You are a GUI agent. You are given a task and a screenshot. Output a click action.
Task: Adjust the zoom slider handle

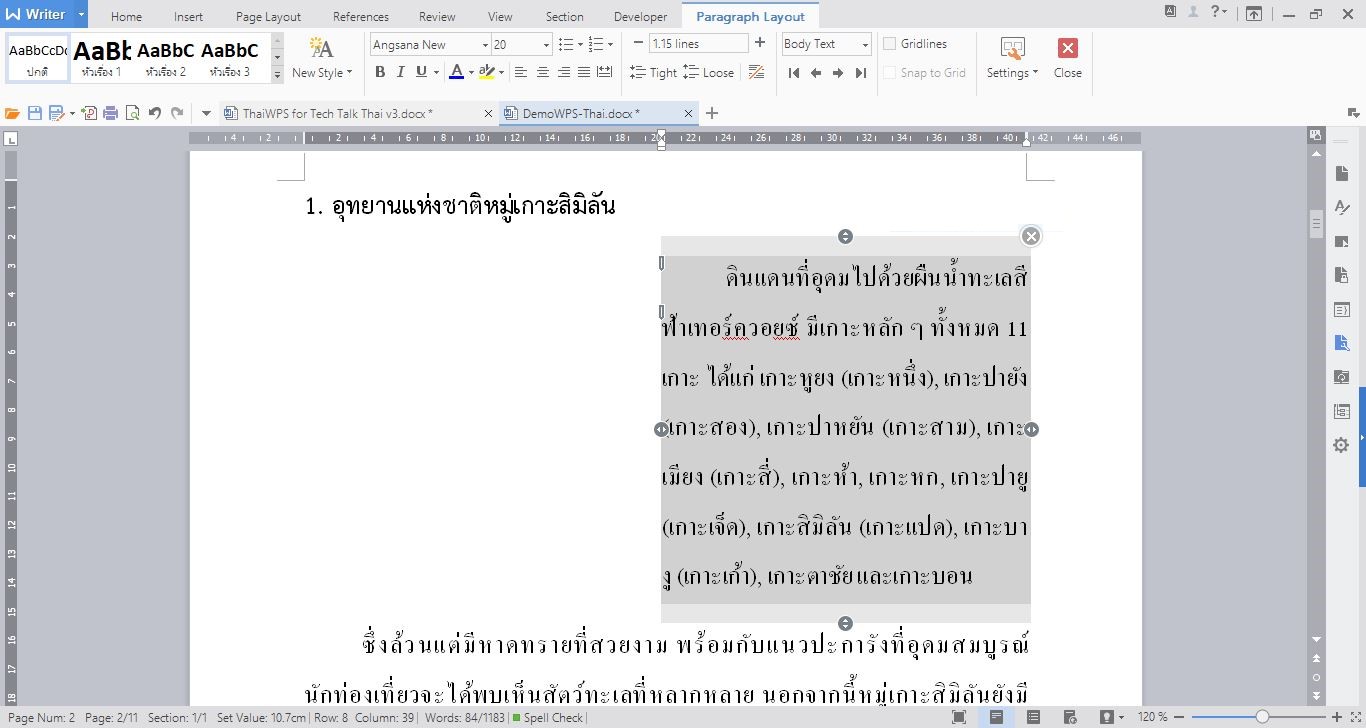click(x=1262, y=717)
